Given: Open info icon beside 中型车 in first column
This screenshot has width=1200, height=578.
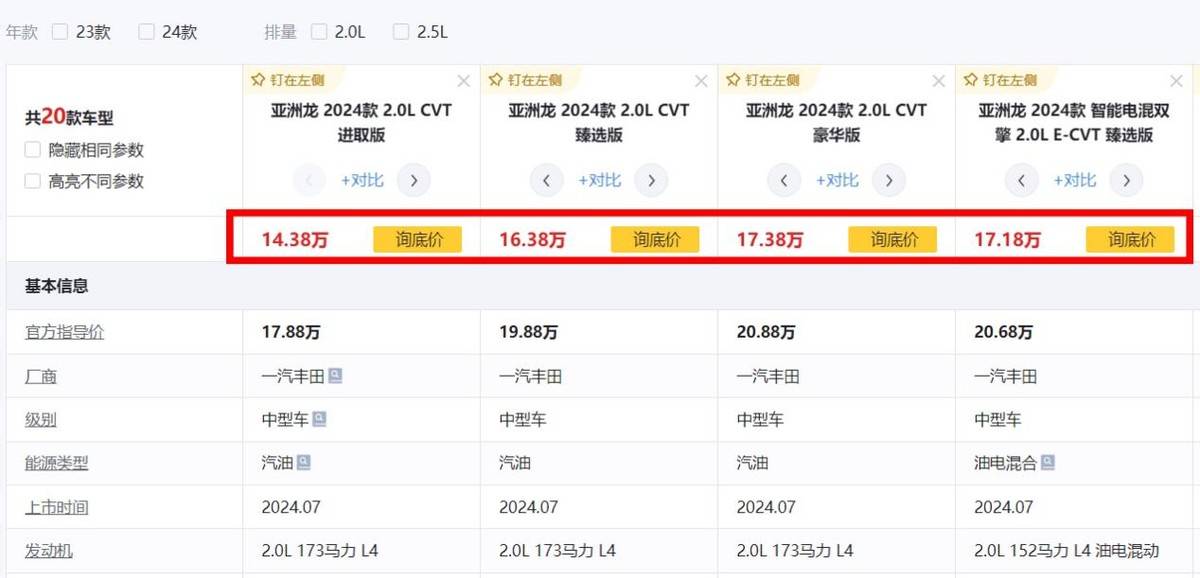Looking at the screenshot, I should click(319, 420).
